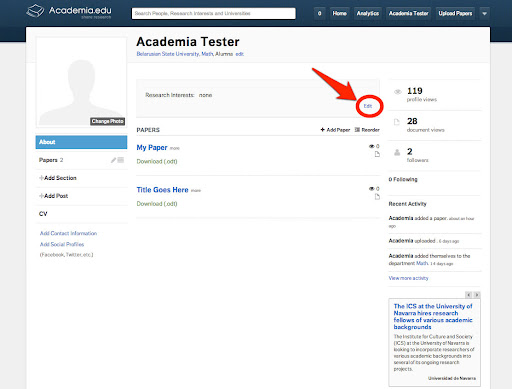Open the account dropdown arrow in header

click(x=484, y=14)
